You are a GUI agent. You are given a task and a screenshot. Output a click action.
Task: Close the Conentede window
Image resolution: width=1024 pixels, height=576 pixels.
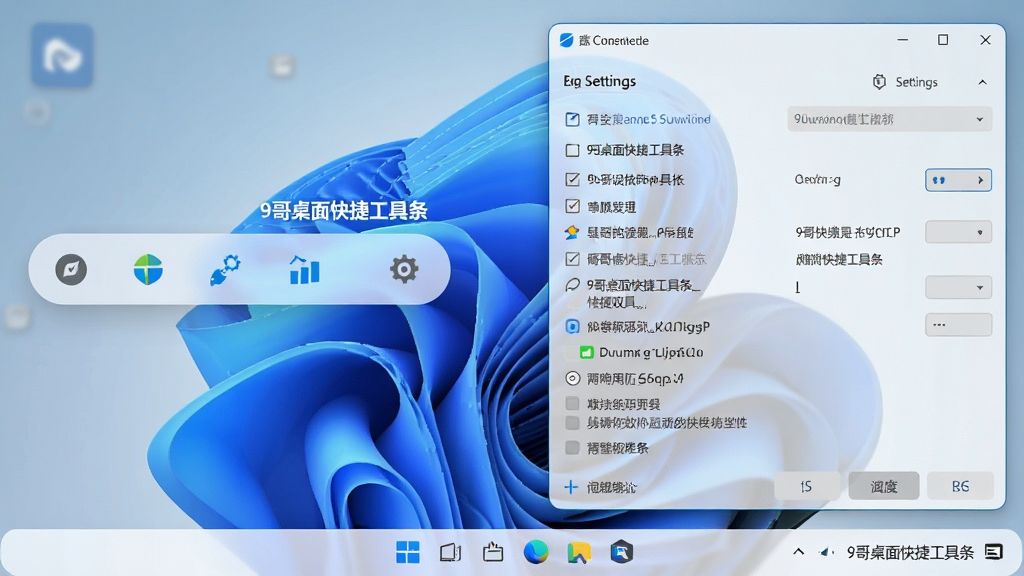point(985,40)
